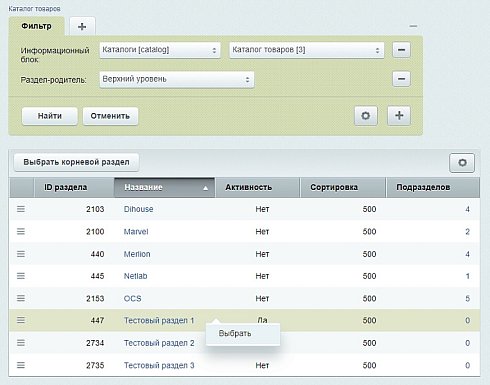The height and width of the screenshot is (385, 490).
Task: Open the row menu icon for Merlion
Action: click(x=21, y=254)
